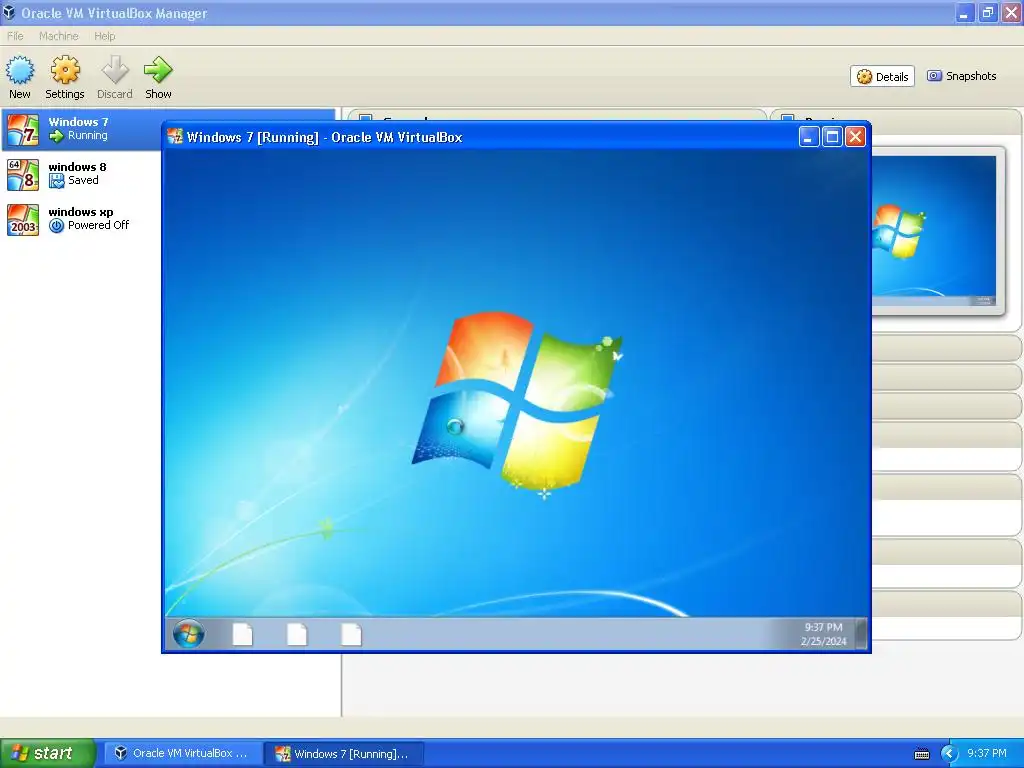Minimize the VirtualBox Manager window
The image size is (1024, 768).
coord(964,12)
